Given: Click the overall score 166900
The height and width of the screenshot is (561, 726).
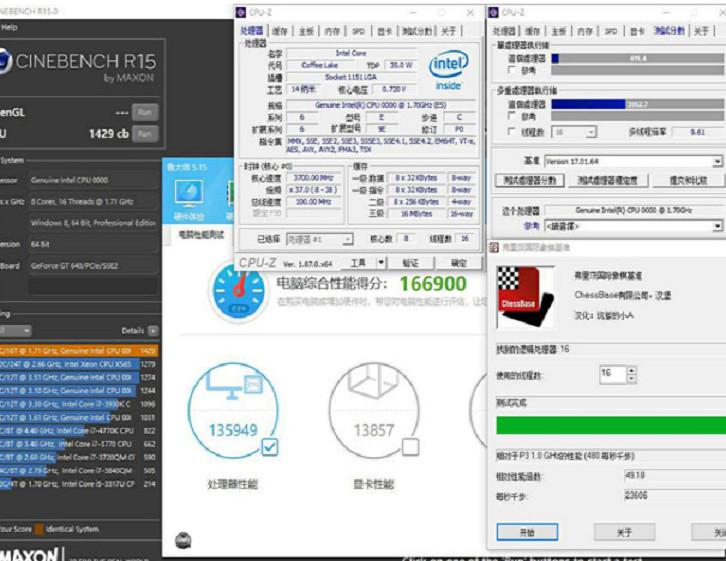Looking at the screenshot, I should 433,284.
